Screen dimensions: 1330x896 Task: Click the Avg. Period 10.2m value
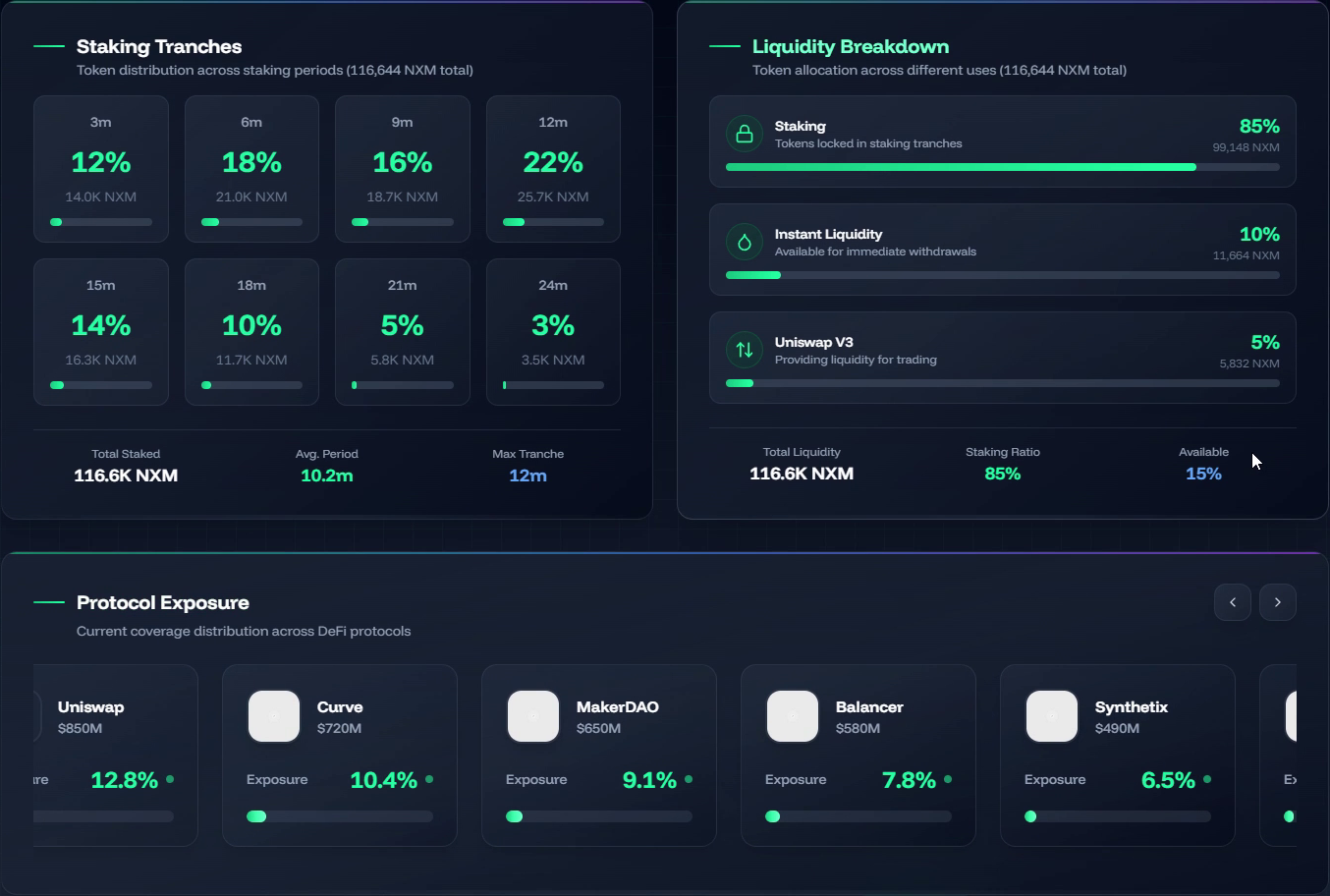coord(327,476)
